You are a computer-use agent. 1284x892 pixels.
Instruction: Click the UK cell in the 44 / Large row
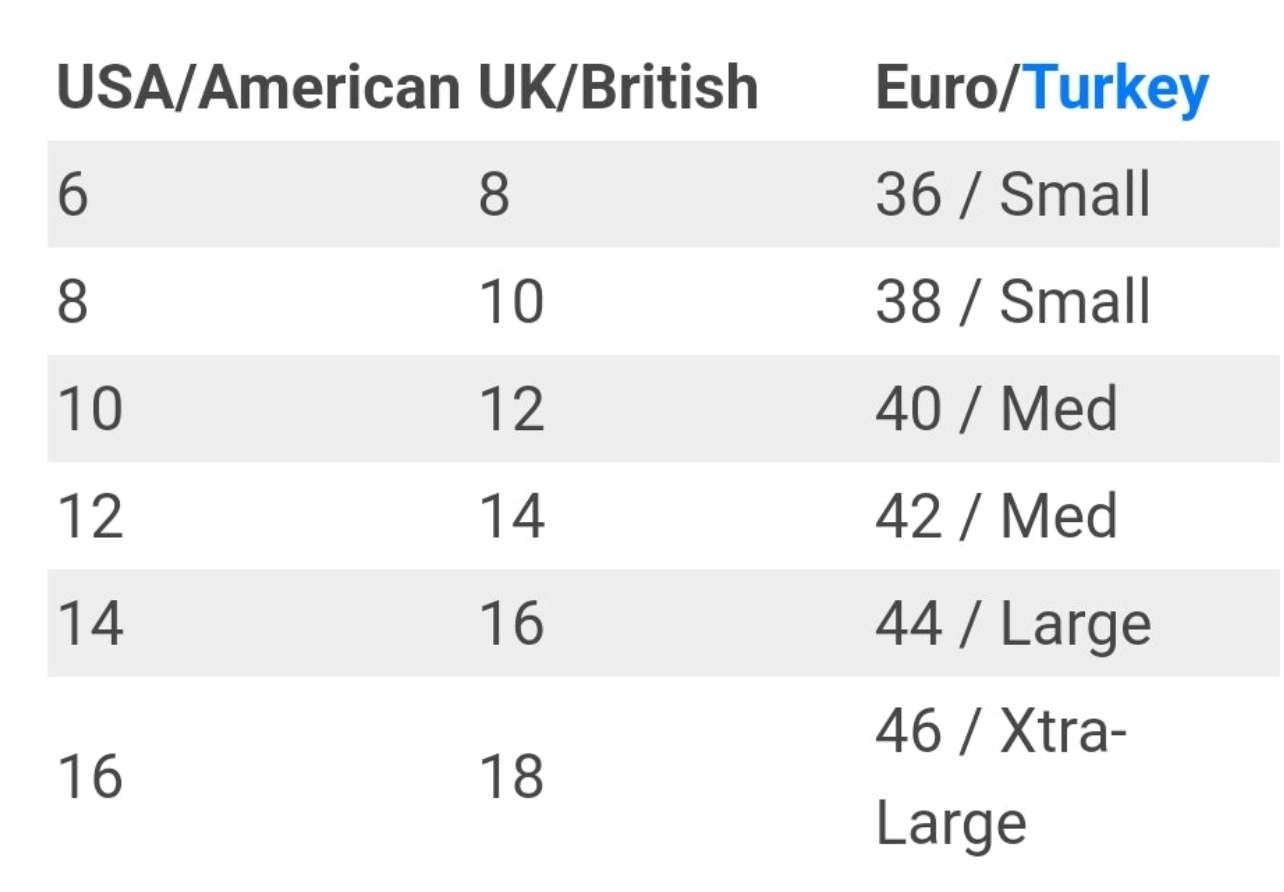511,623
